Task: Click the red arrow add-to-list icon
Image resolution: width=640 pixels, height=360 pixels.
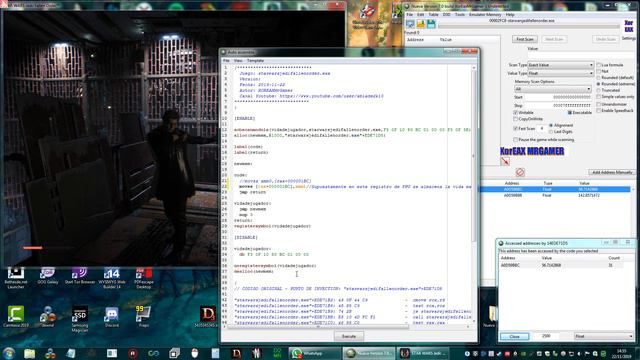Action: click(x=505, y=161)
